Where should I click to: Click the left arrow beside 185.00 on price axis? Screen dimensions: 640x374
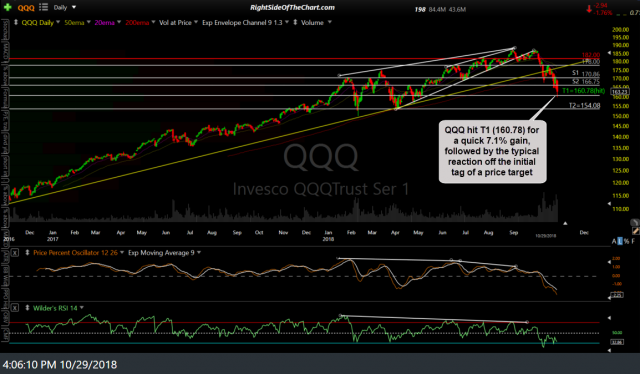[x=609, y=53]
